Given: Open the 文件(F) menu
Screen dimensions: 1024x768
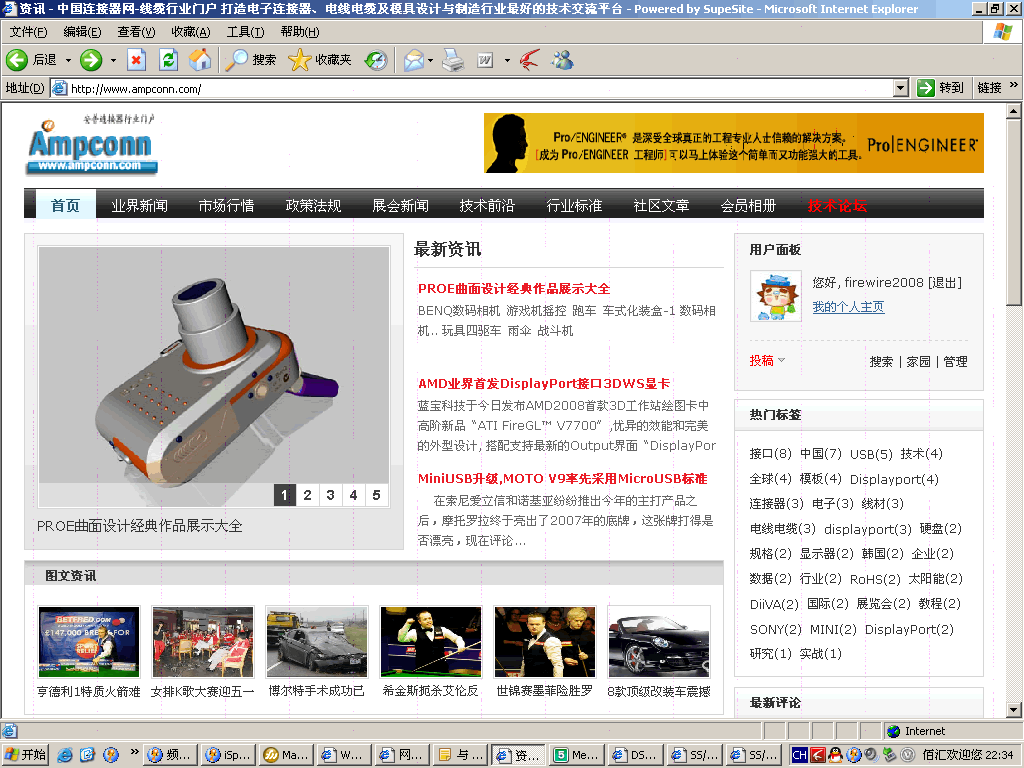Looking at the screenshot, I should (28, 32).
